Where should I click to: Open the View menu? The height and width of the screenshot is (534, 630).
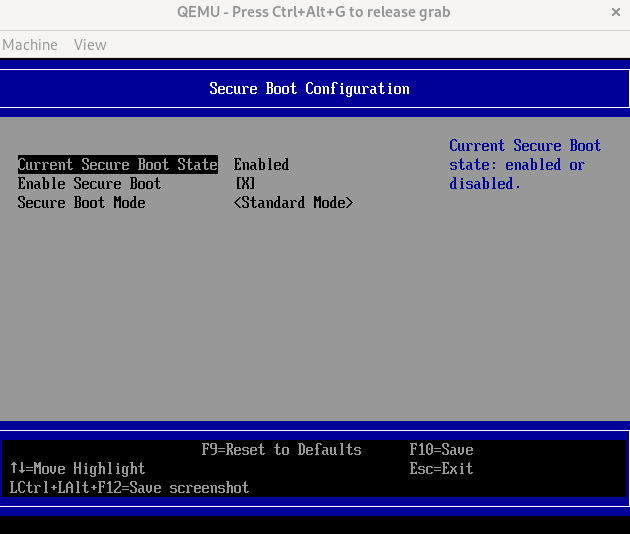pos(90,45)
